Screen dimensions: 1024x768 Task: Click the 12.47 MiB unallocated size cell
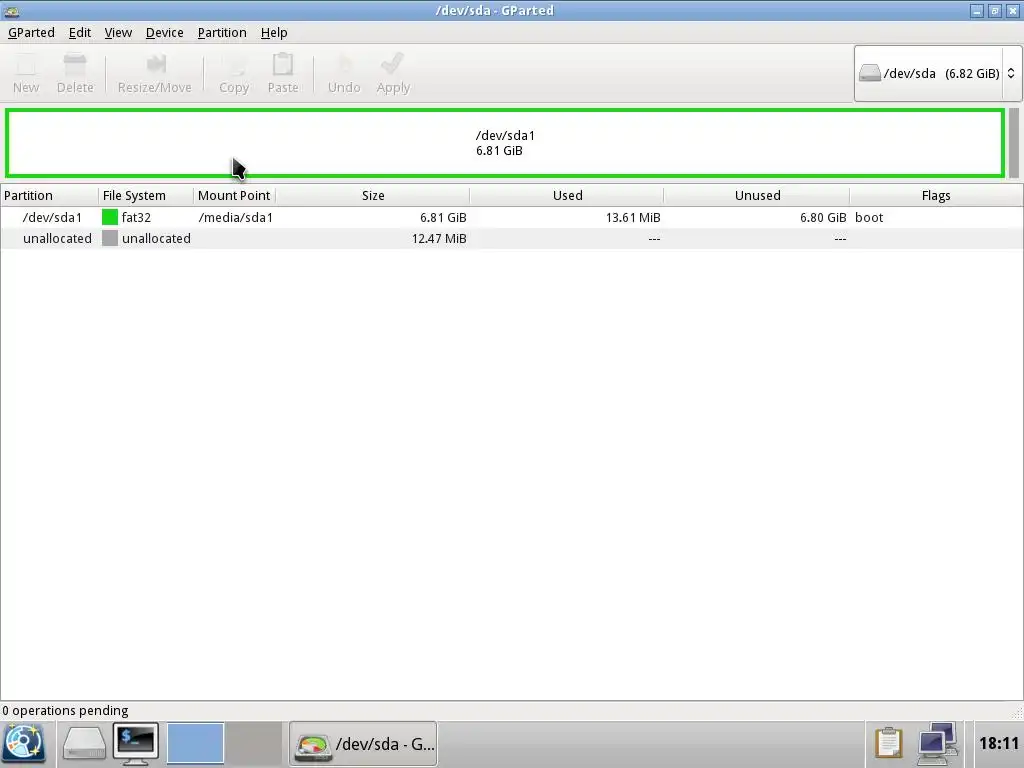(439, 238)
